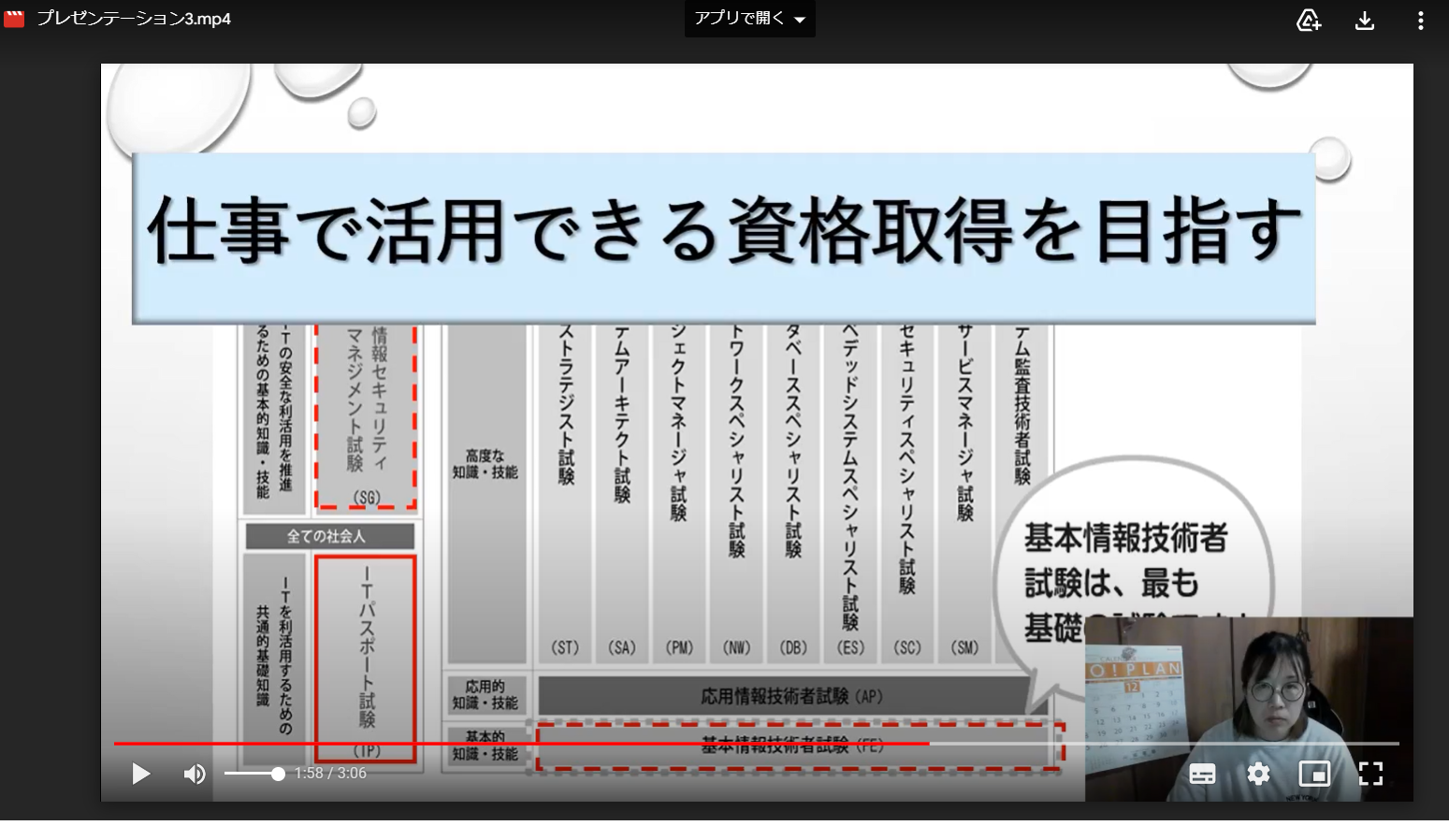Screen dimensions: 1449x840
Task: Open video settings gear
Action: coord(1258,774)
